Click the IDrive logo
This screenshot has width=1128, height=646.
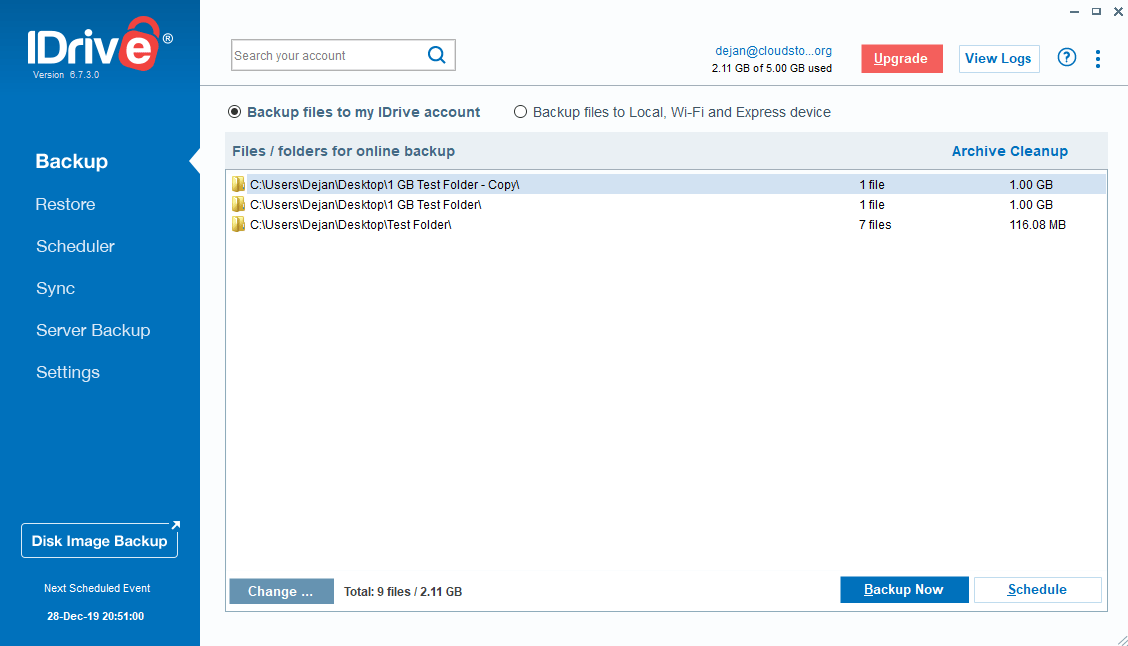point(99,46)
